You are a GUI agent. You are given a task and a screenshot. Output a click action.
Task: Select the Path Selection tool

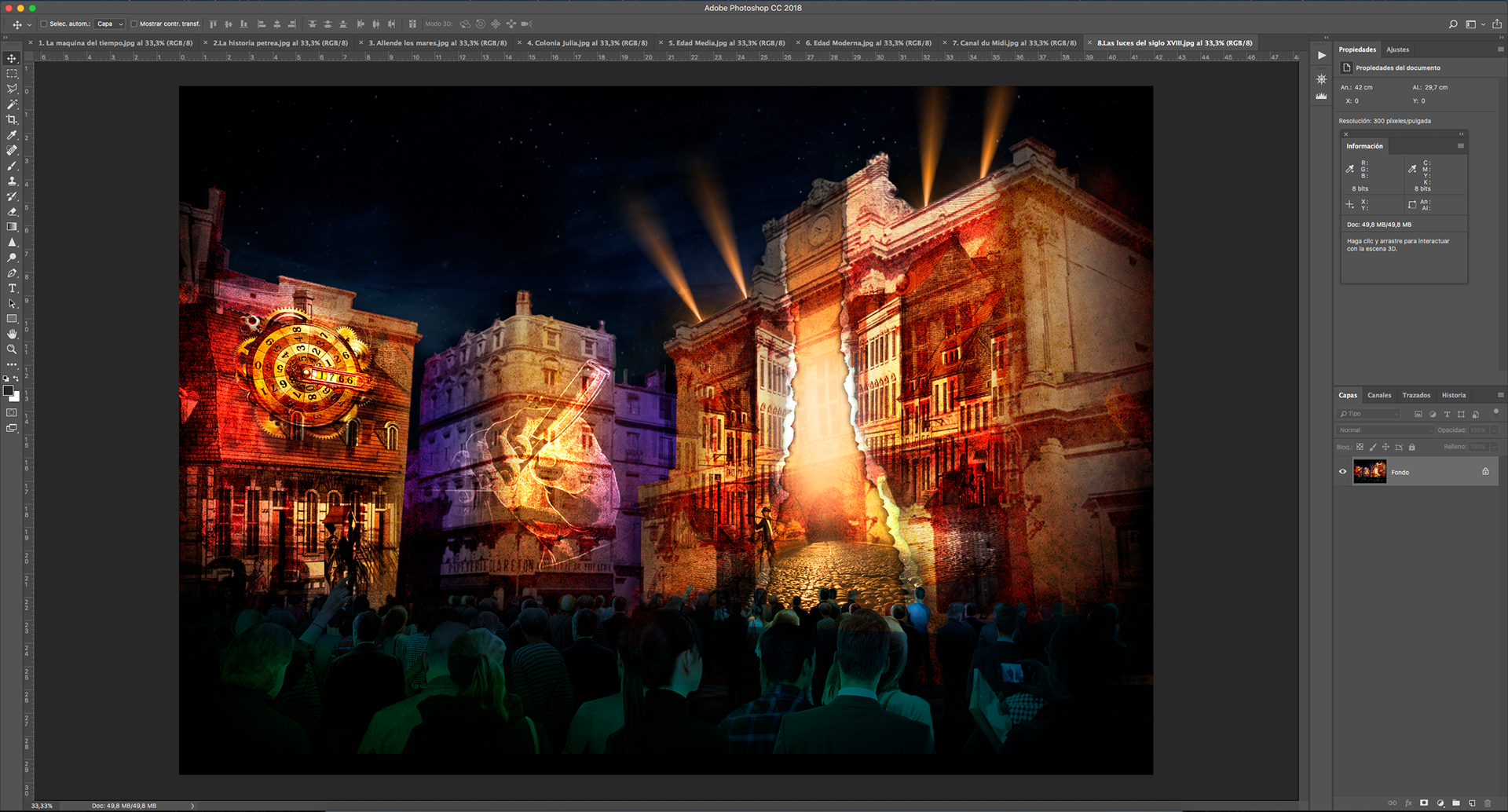(12, 304)
